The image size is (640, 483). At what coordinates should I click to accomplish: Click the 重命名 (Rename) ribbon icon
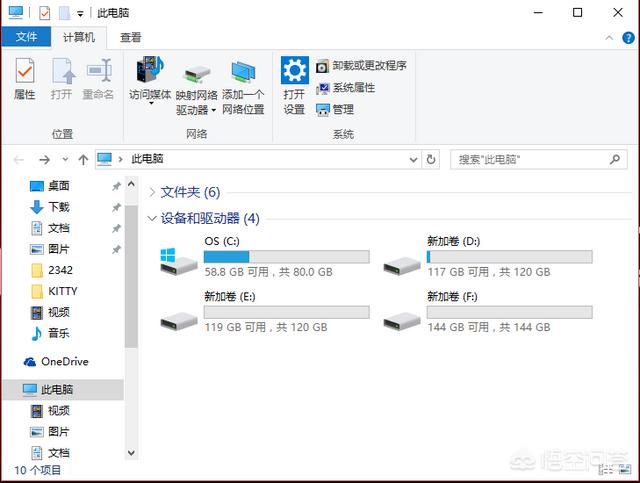coord(99,70)
